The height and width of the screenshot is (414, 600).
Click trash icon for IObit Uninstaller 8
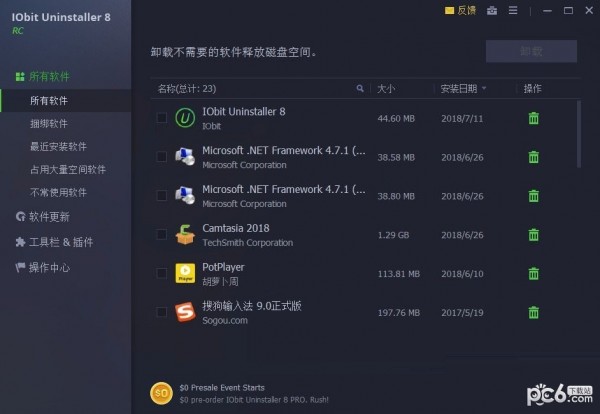click(x=533, y=118)
